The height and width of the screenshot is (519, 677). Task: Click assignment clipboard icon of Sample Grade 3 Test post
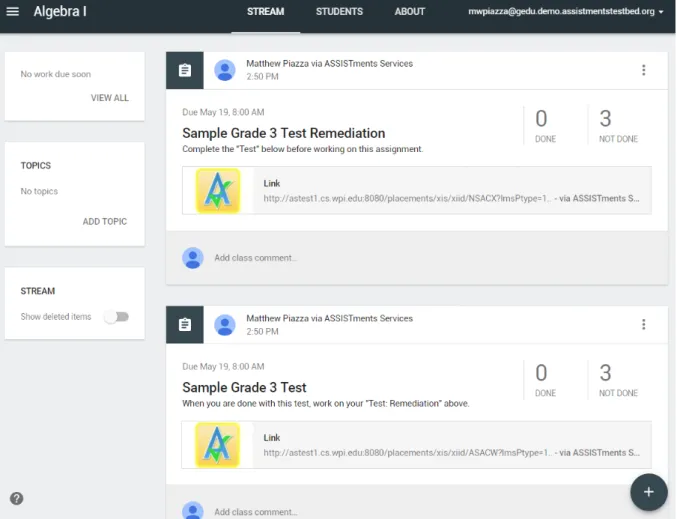185,325
